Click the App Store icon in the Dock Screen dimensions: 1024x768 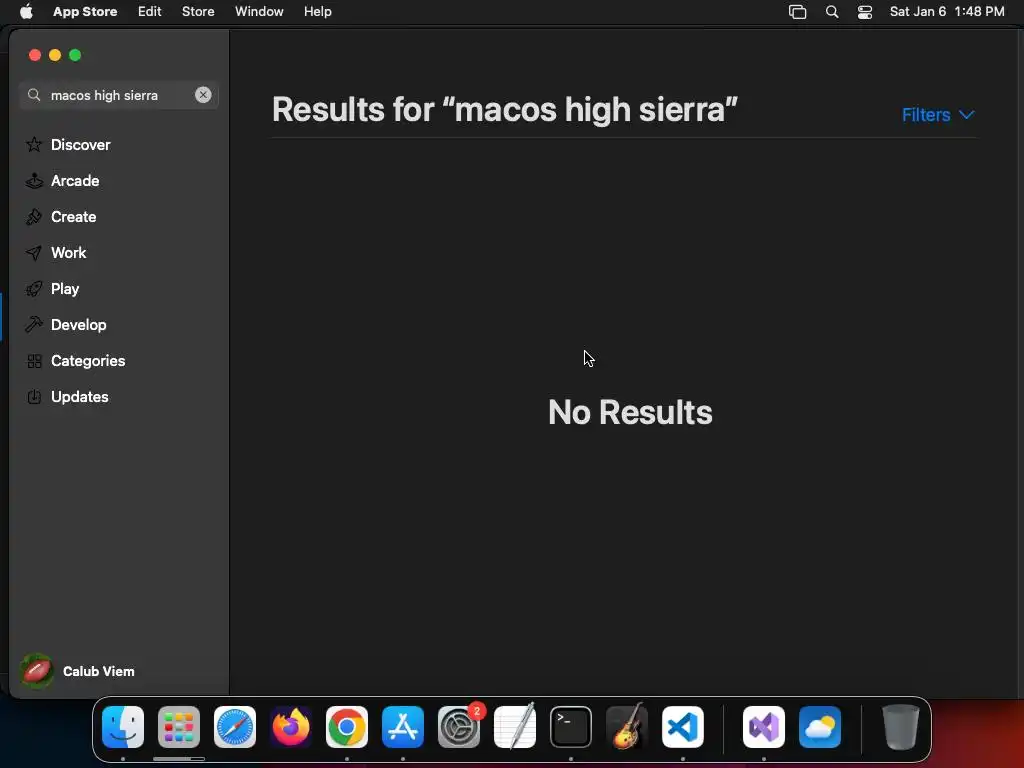point(403,727)
